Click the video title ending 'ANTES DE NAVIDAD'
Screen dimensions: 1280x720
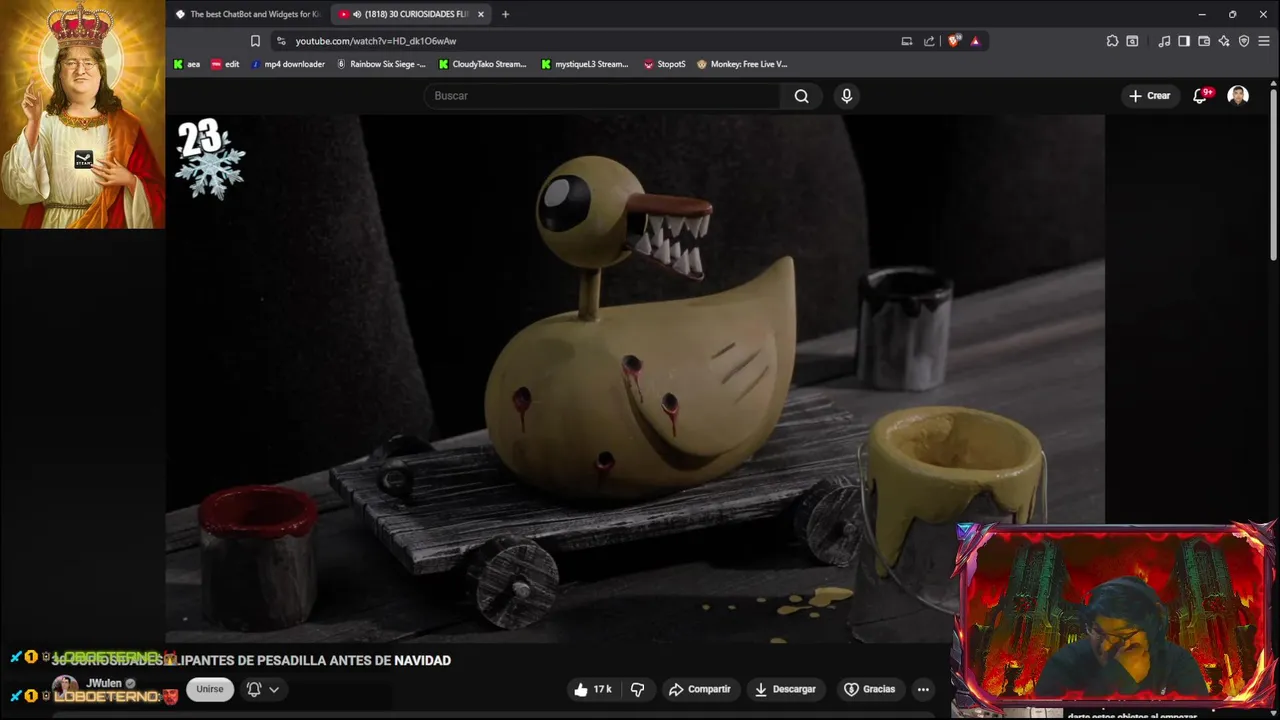tap(252, 660)
